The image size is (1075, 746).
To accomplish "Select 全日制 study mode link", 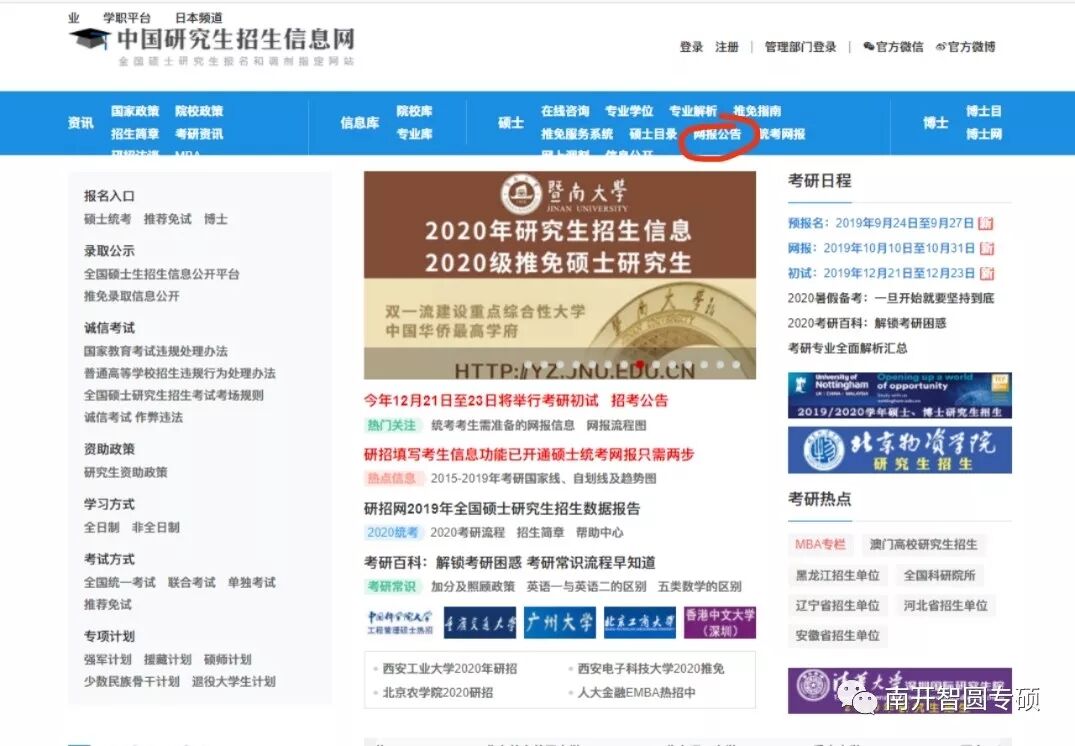I will tap(101, 527).
